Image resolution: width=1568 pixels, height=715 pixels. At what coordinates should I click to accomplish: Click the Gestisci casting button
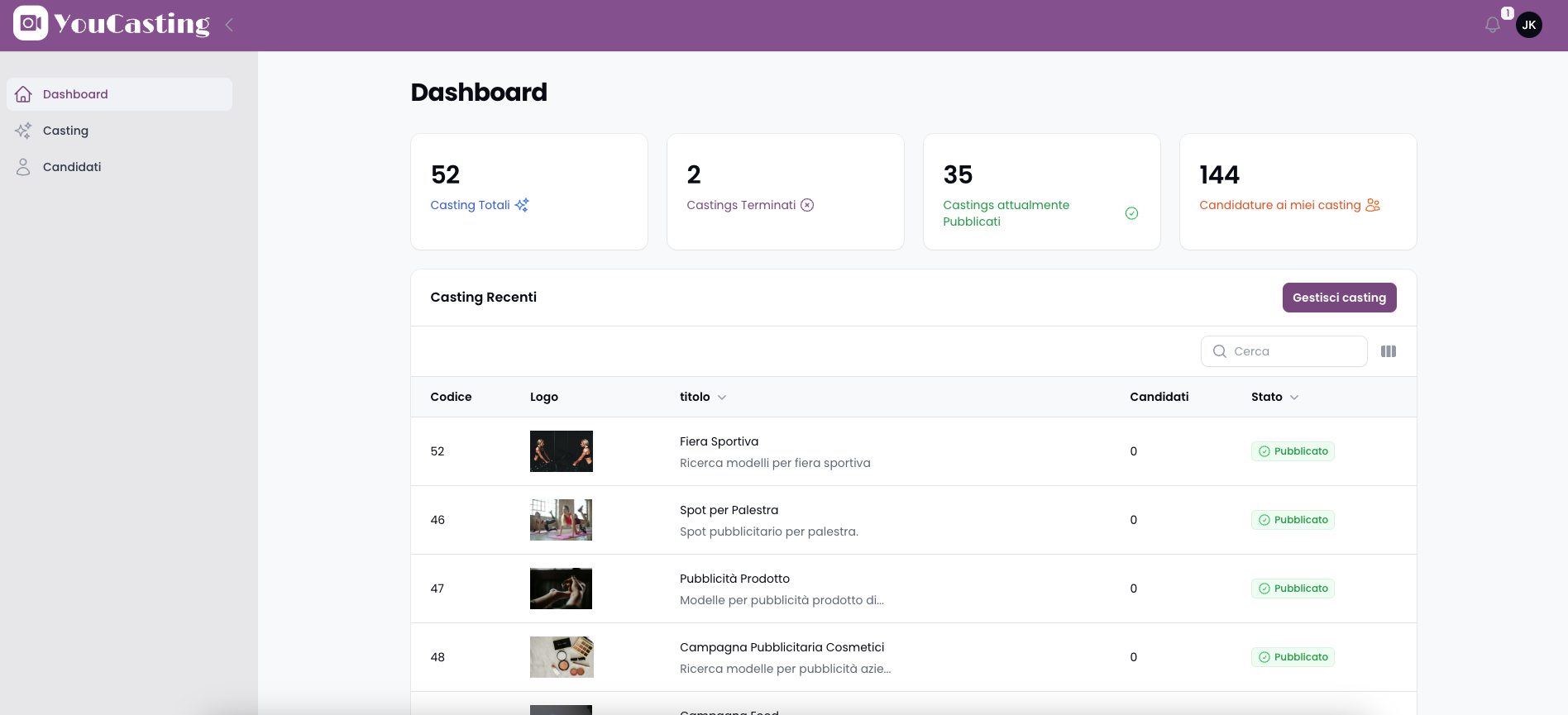[x=1339, y=298]
